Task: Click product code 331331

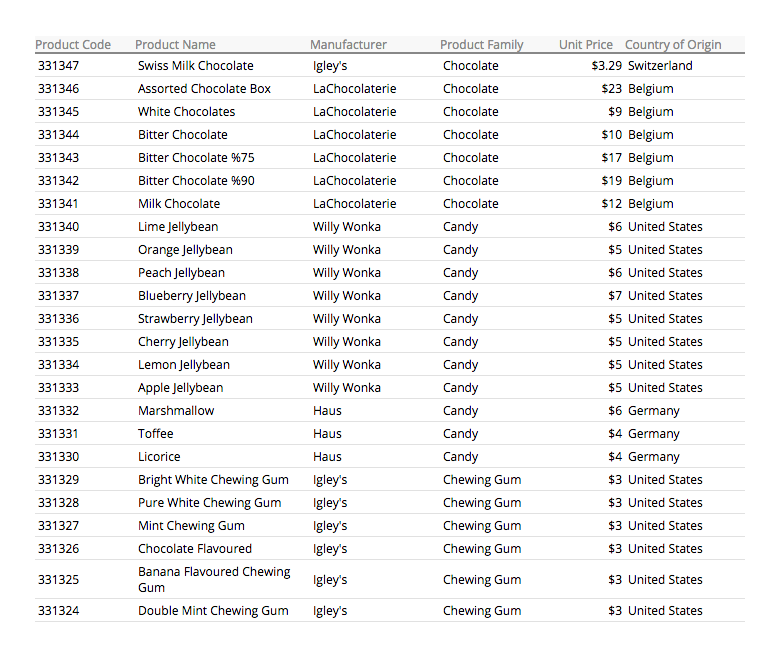Action: coord(58,434)
